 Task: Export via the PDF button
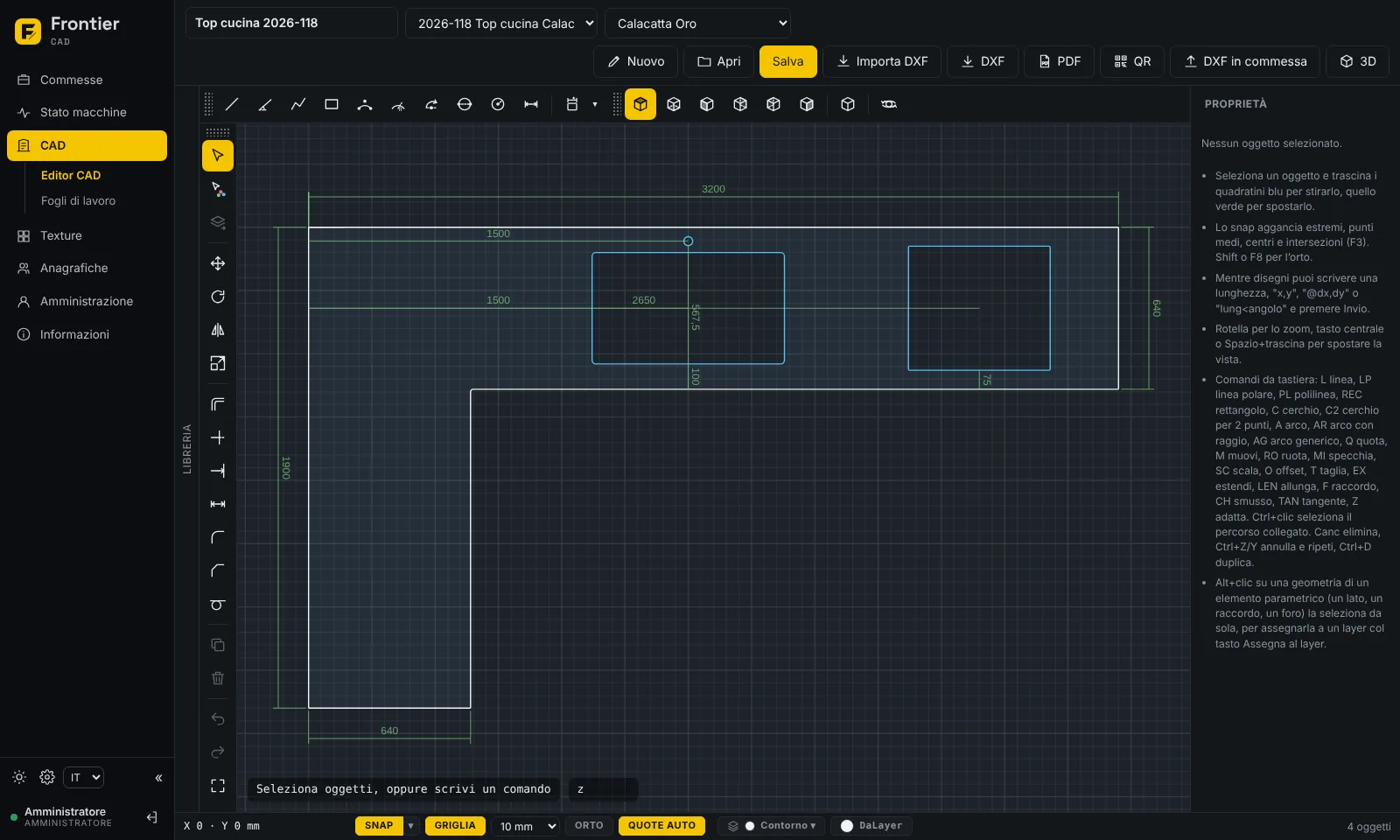coord(1059,61)
